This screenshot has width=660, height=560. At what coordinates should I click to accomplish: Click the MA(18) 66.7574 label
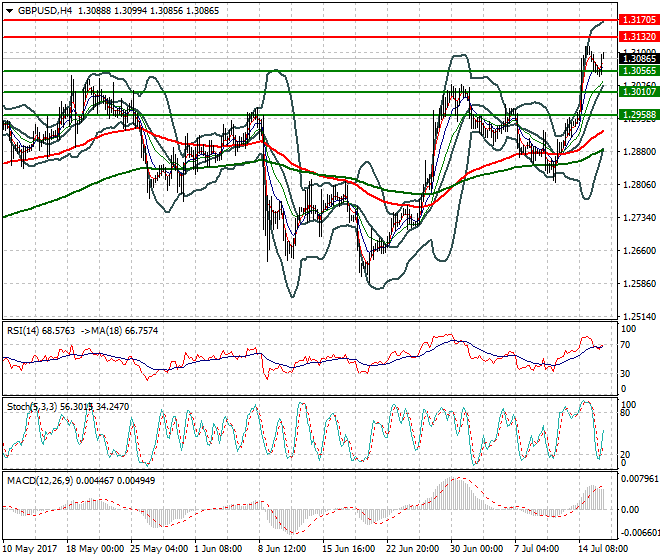tap(123, 331)
